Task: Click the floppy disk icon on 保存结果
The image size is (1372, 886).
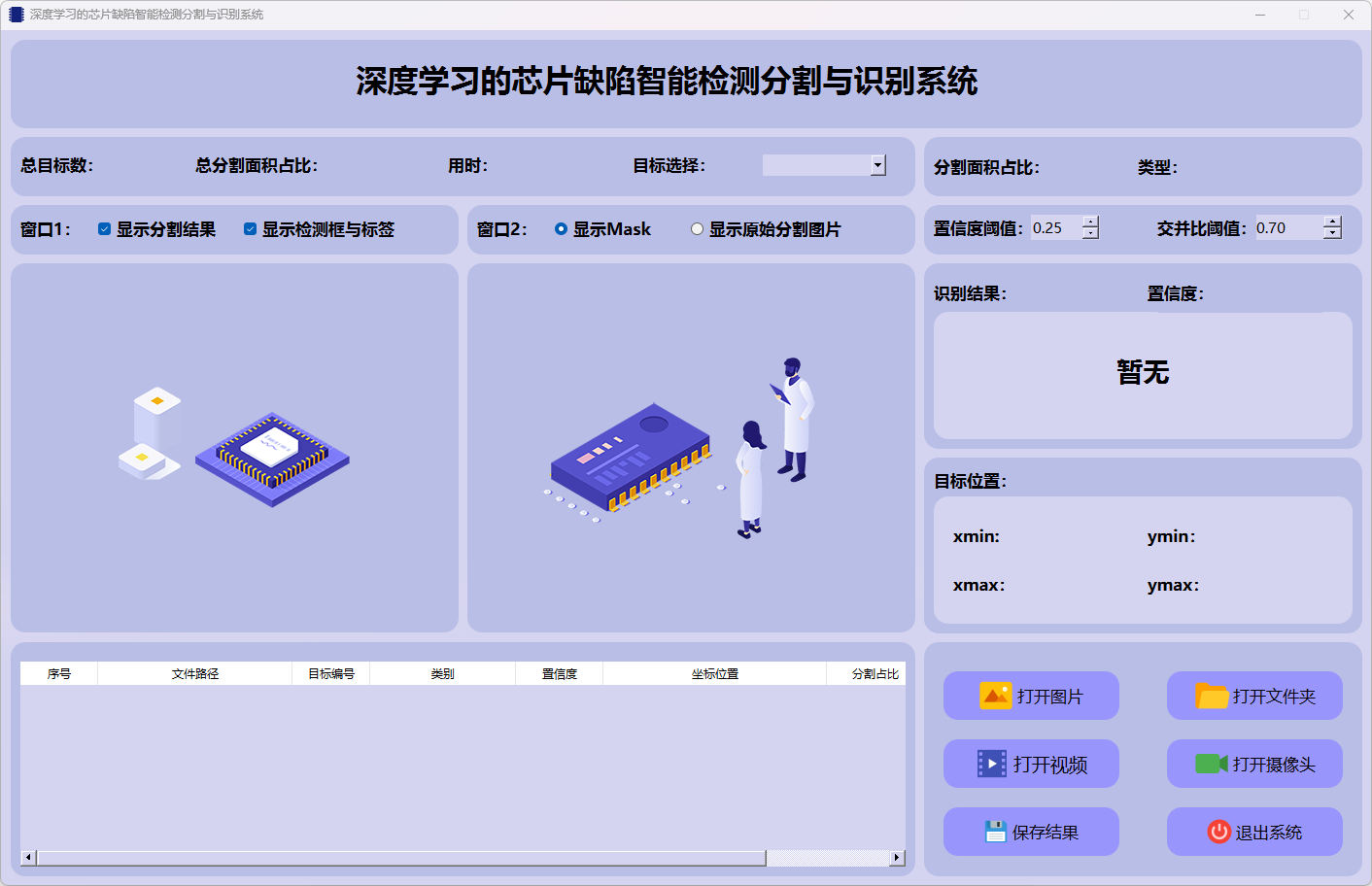Action: tap(995, 832)
